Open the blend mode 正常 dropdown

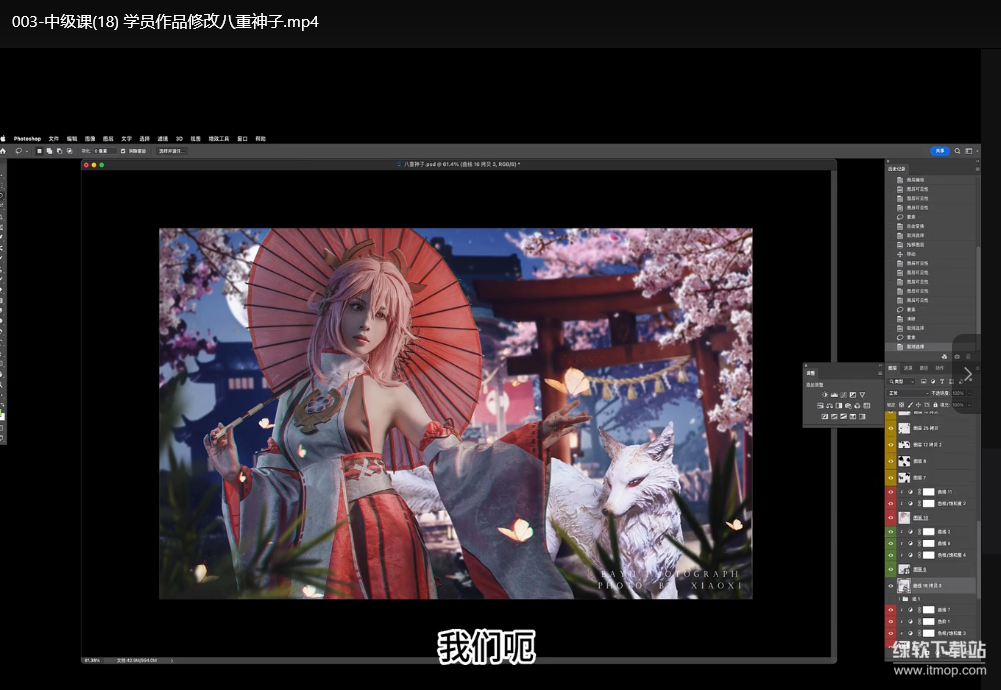[908, 393]
